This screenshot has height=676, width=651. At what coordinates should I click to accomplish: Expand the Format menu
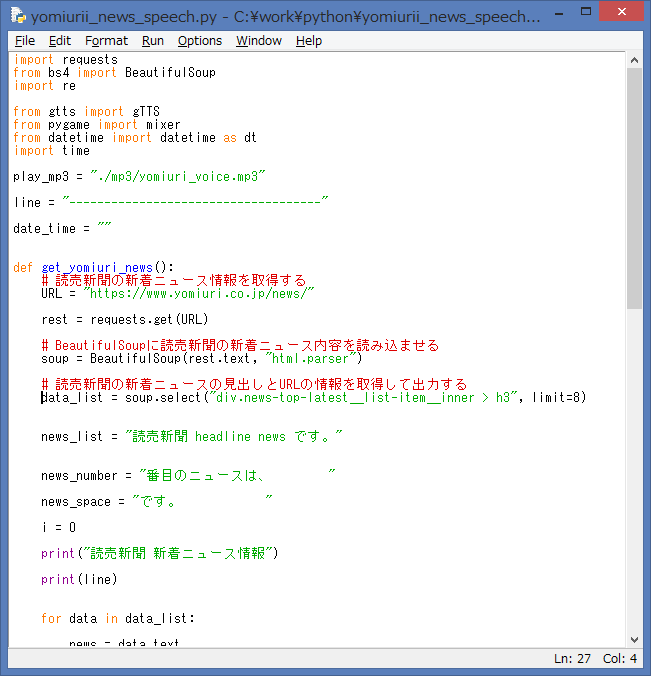tap(106, 41)
